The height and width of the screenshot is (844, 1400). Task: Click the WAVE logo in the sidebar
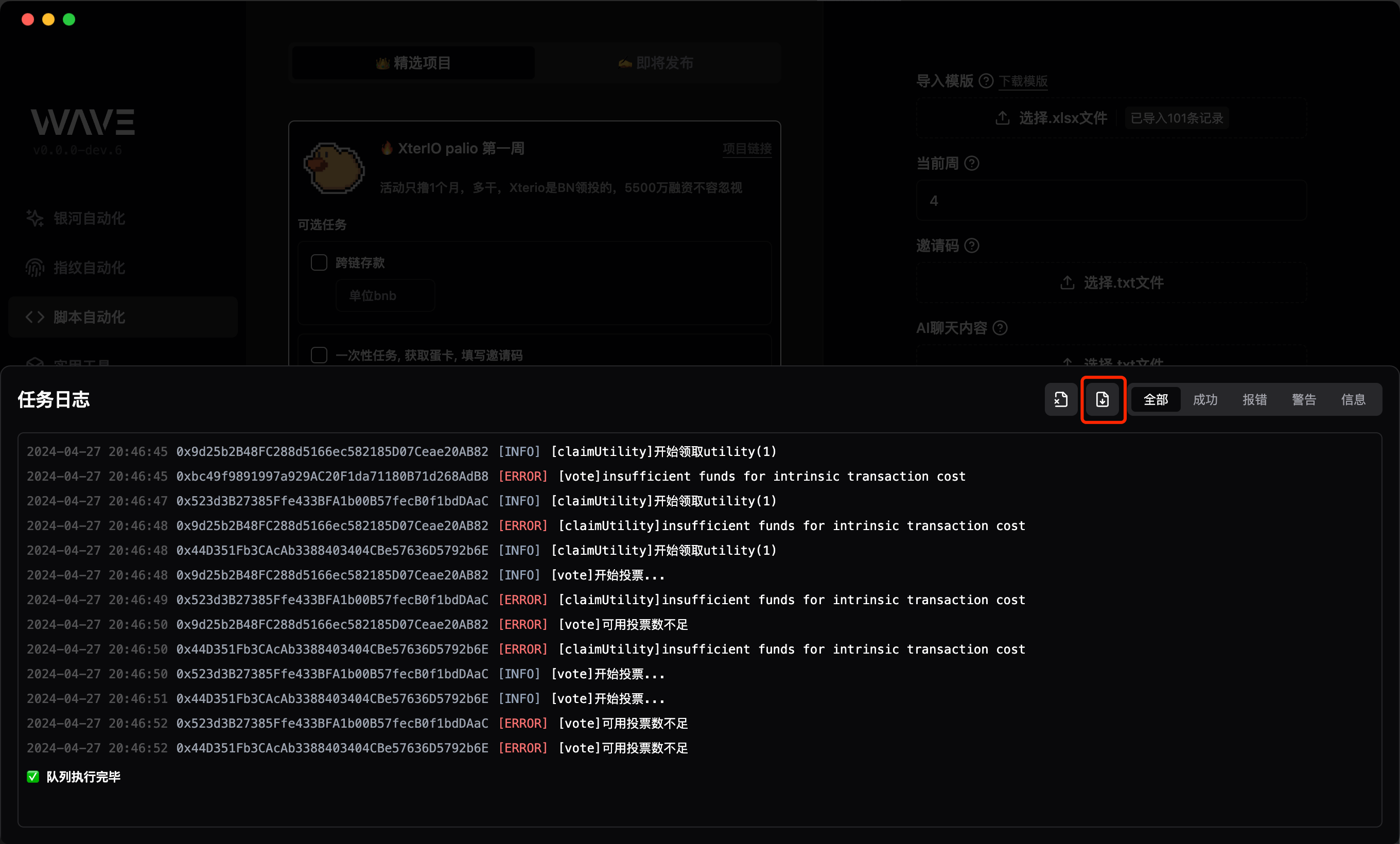click(82, 121)
